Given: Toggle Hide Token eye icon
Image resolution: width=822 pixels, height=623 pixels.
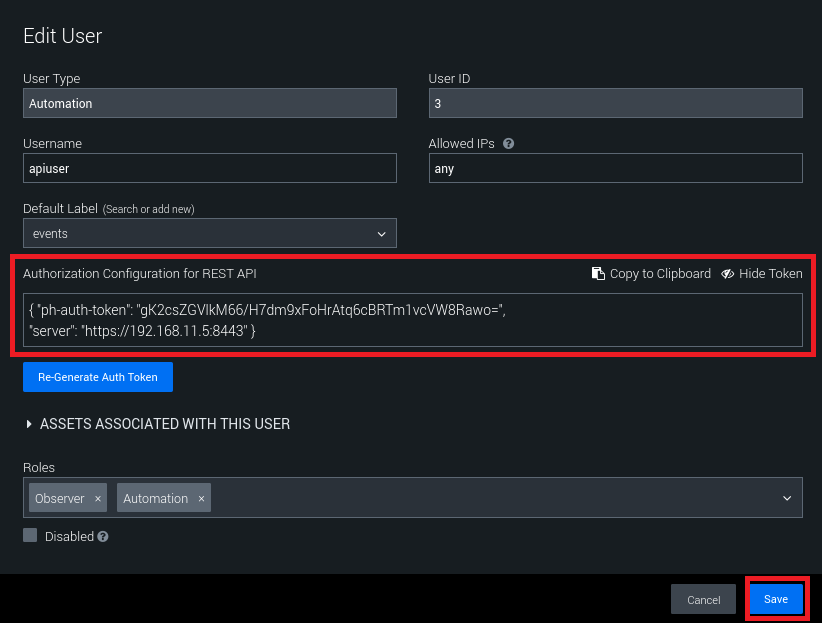Looking at the screenshot, I should [x=728, y=274].
